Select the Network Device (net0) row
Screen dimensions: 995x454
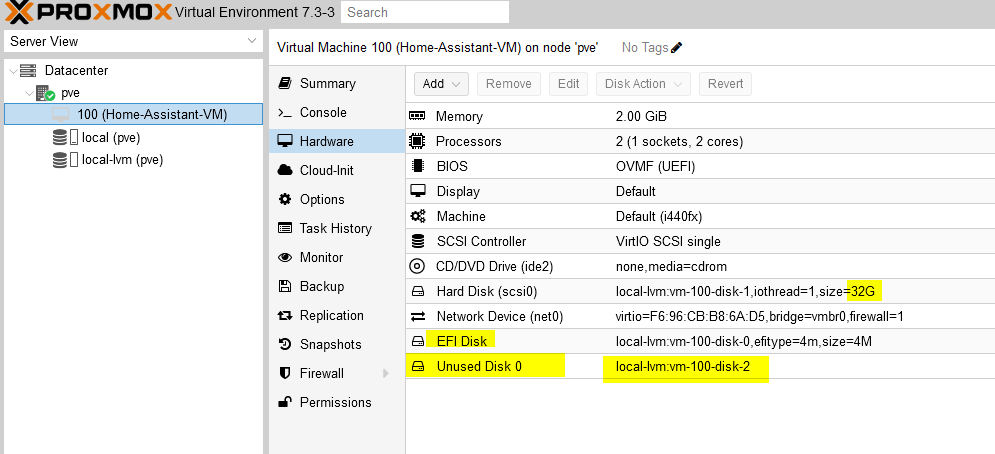pyautogui.click(x=700, y=316)
